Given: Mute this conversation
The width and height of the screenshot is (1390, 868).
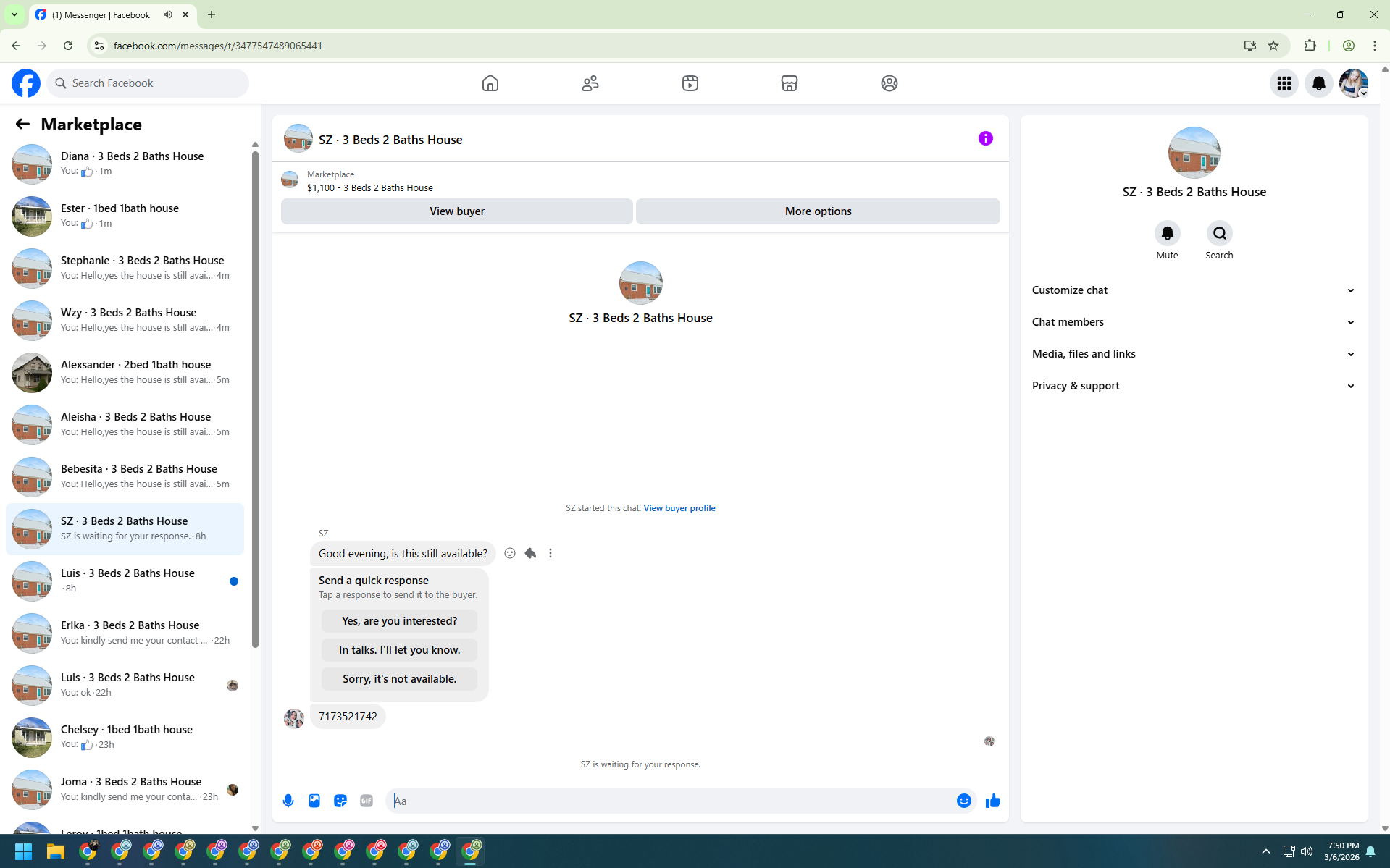Looking at the screenshot, I should [1168, 233].
